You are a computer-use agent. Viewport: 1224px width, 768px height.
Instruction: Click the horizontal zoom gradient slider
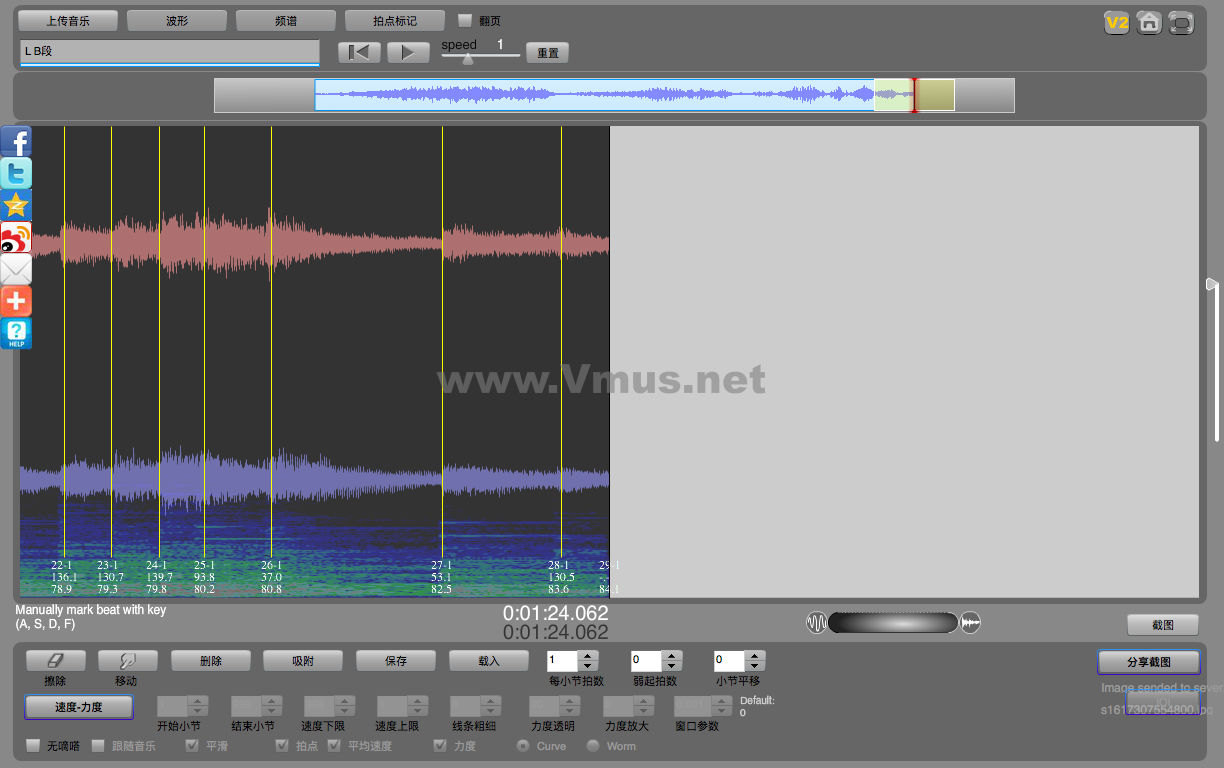tap(893, 623)
